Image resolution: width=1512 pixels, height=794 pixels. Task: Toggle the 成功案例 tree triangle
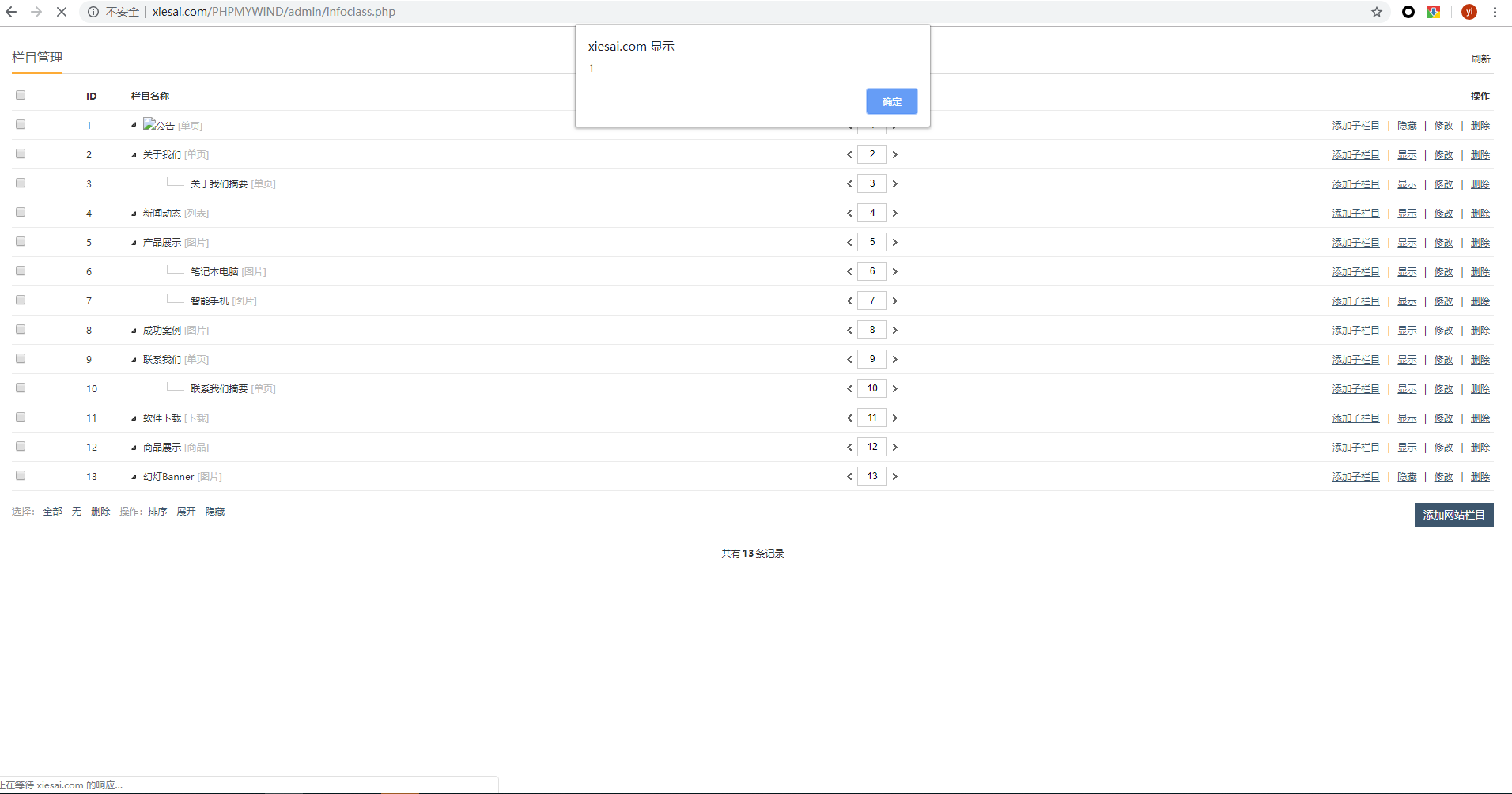[134, 331]
